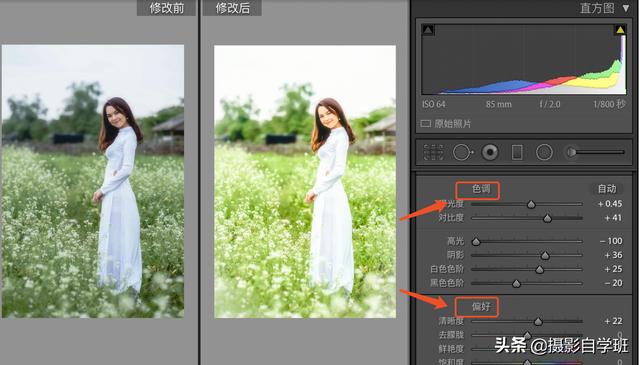
Task: Click the 高光 slider label
Action: (455, 241)
